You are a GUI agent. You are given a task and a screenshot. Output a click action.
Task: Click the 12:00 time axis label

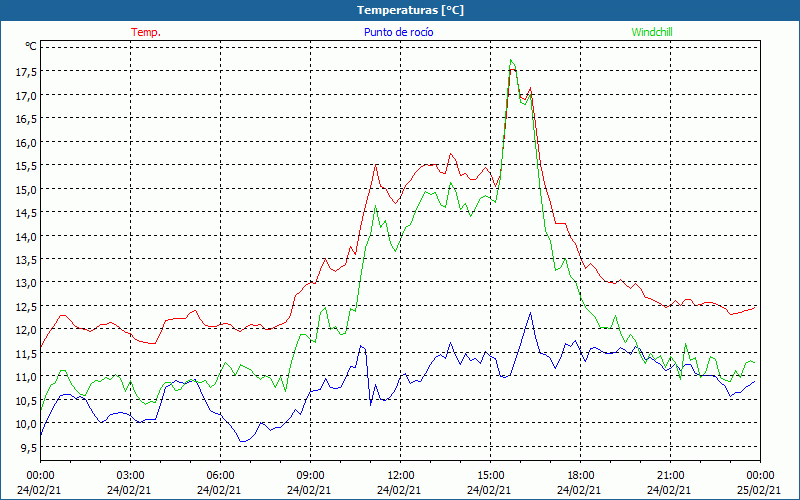tap(401, 476)
